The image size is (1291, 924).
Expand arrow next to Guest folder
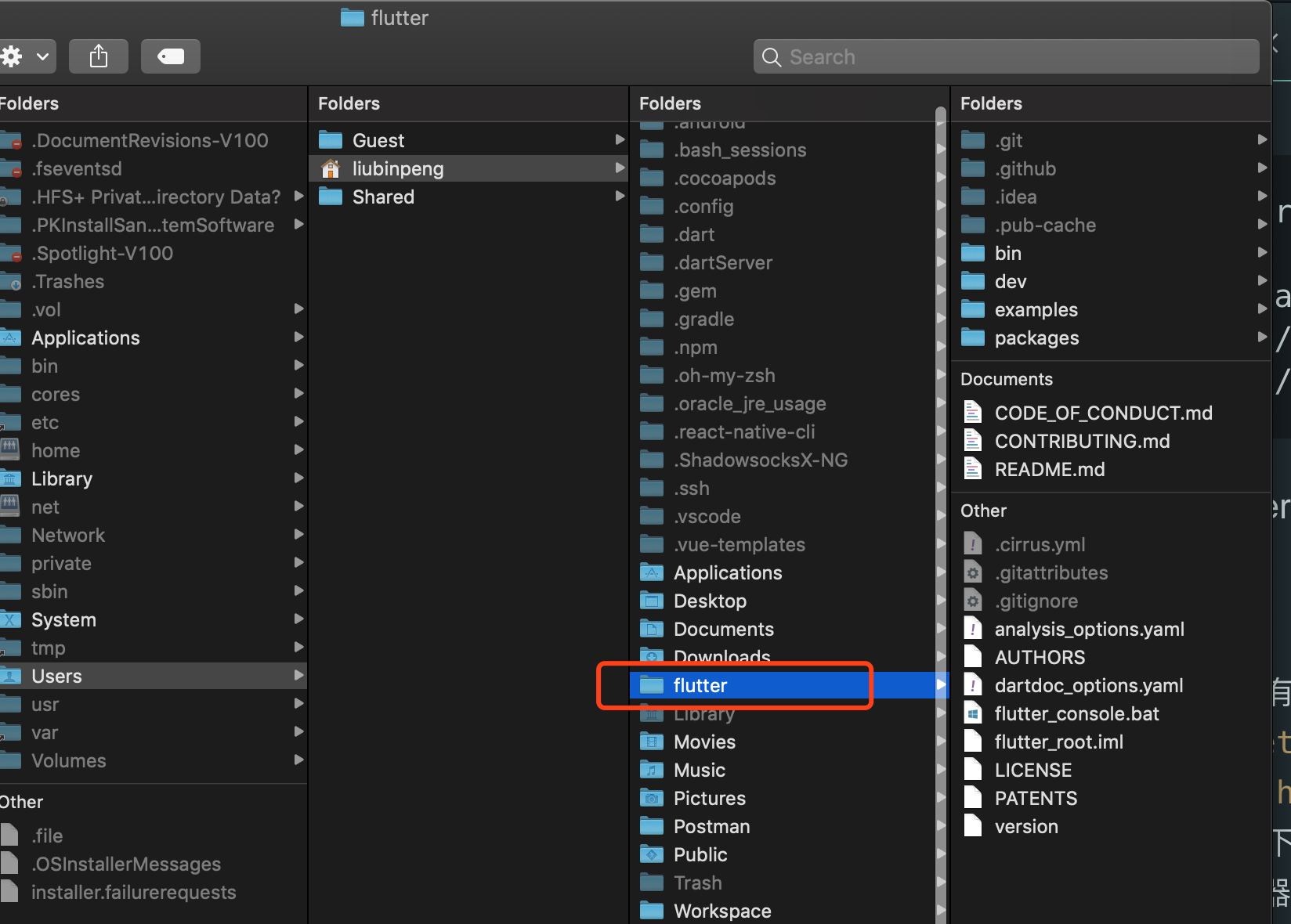click(620, 139)
